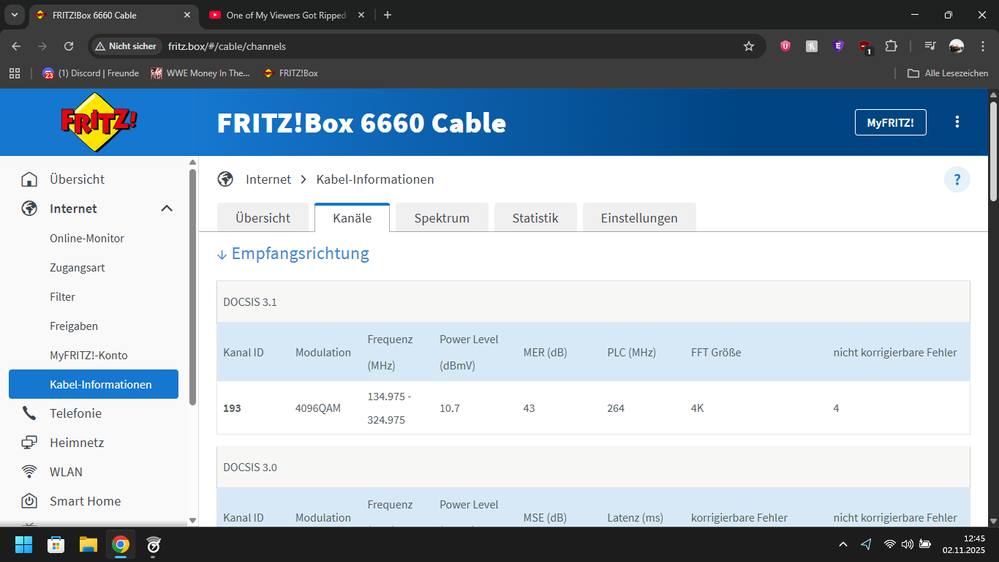The width and height of the screenshot is (999, 562).
Task: Click Power Level value 10.7
Action: tap(449, 408)
